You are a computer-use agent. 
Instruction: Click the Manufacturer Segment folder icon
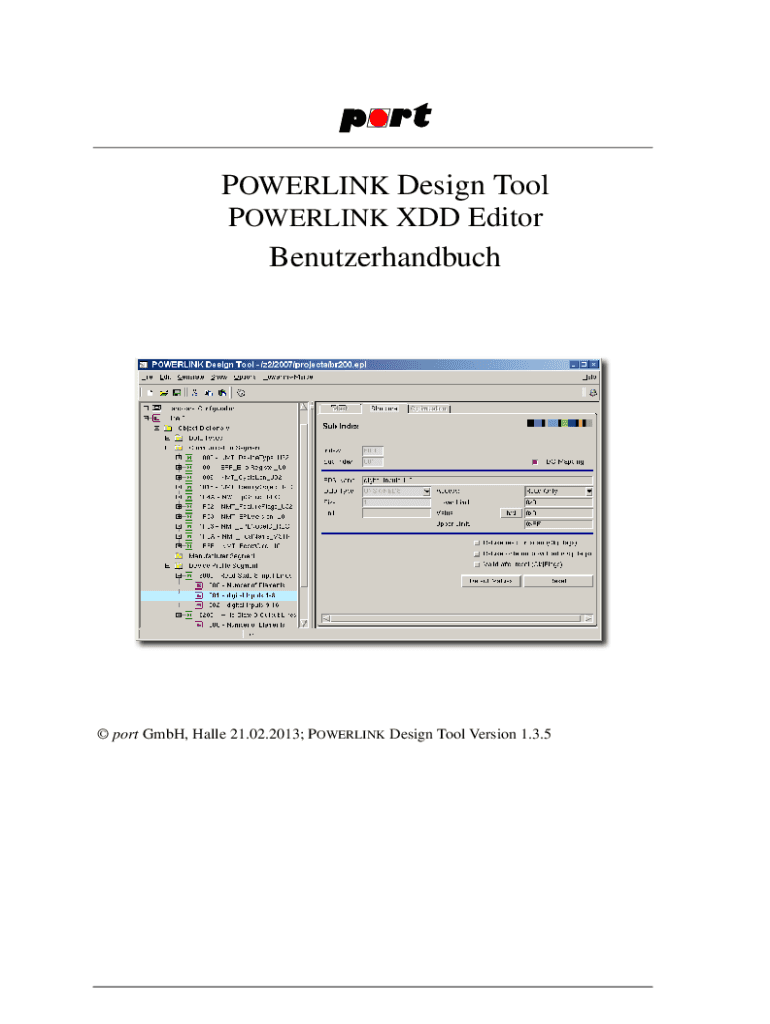click(179, 554)
